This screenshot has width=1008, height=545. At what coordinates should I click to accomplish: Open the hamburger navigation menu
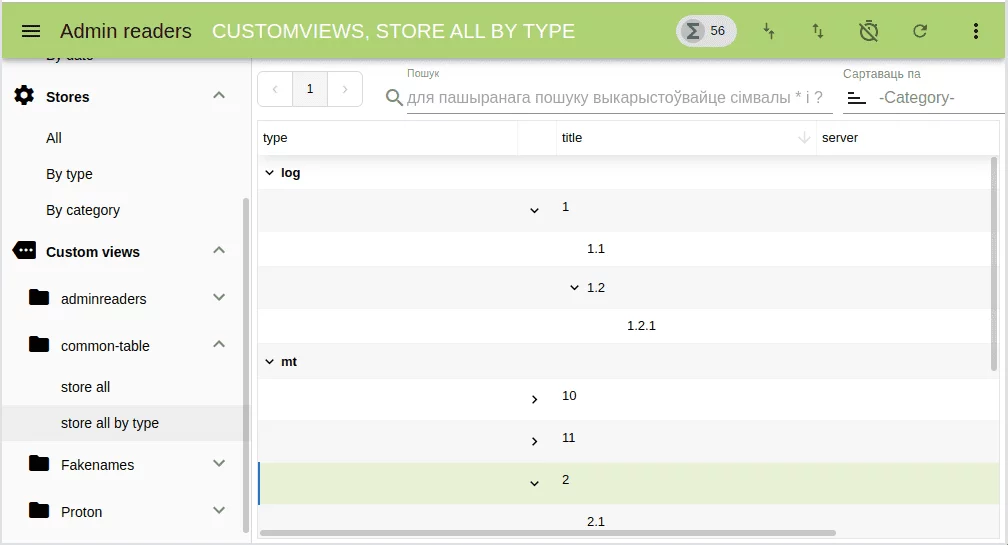point(31,31)
